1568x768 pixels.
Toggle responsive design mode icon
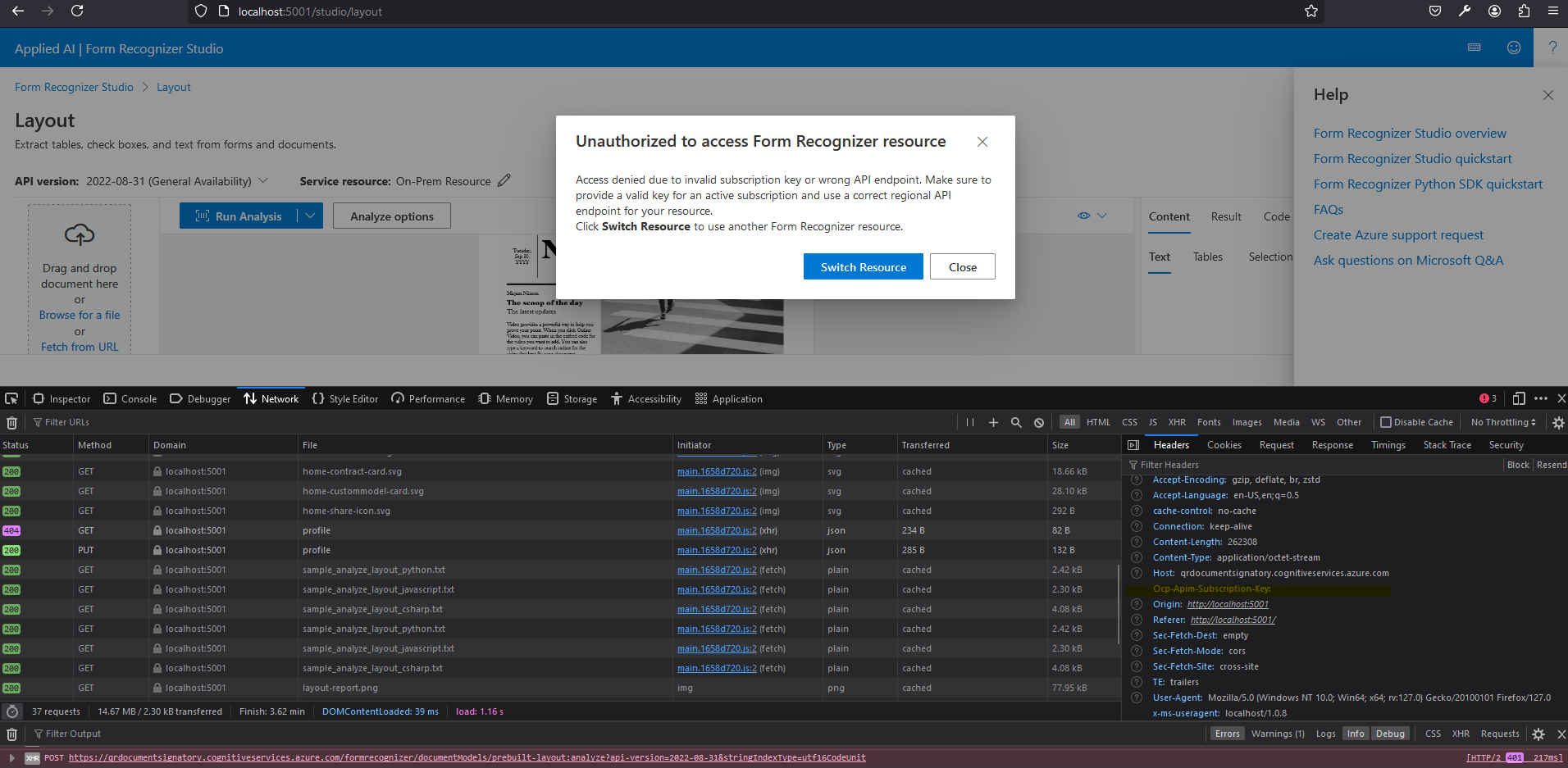tap(1519, 398)
